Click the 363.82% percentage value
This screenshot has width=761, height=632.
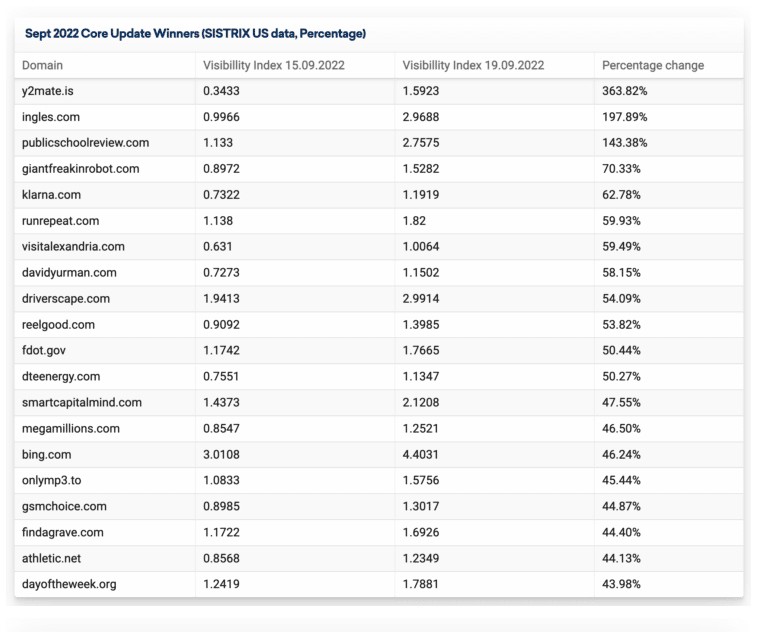tap(625, 91)
